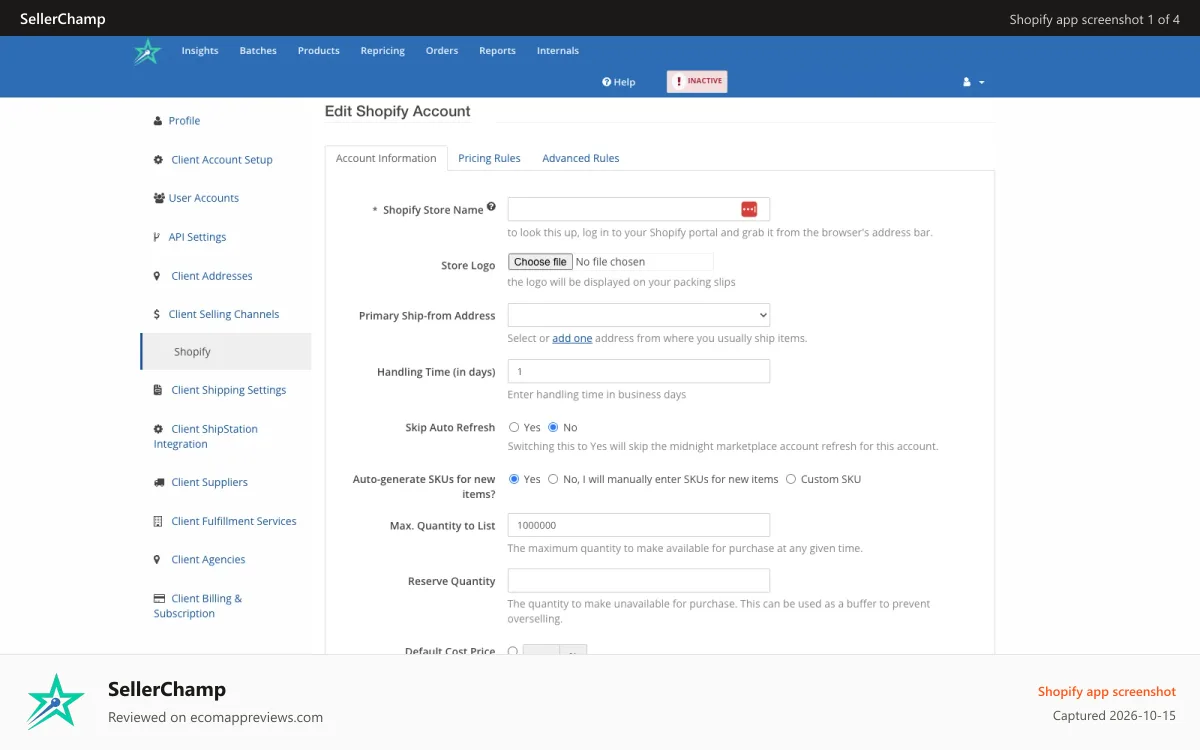The image size is (1200, 750).
Task: Click the Client Fulfillment Services building icon
Action: (158, 521)
